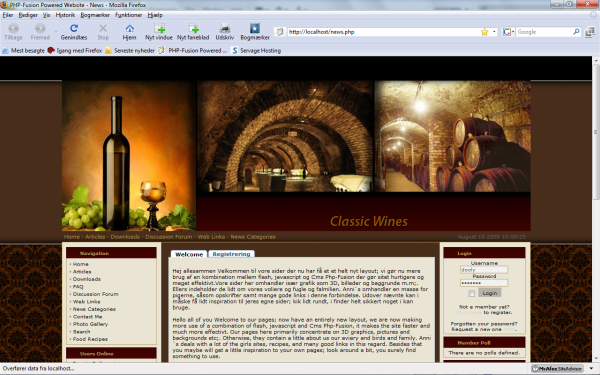Open Discussion Forum in the Navigation panel
Image resolution: width=600 pixels, height=375 pixels.
pyautogui.click(x=95, y=294)
